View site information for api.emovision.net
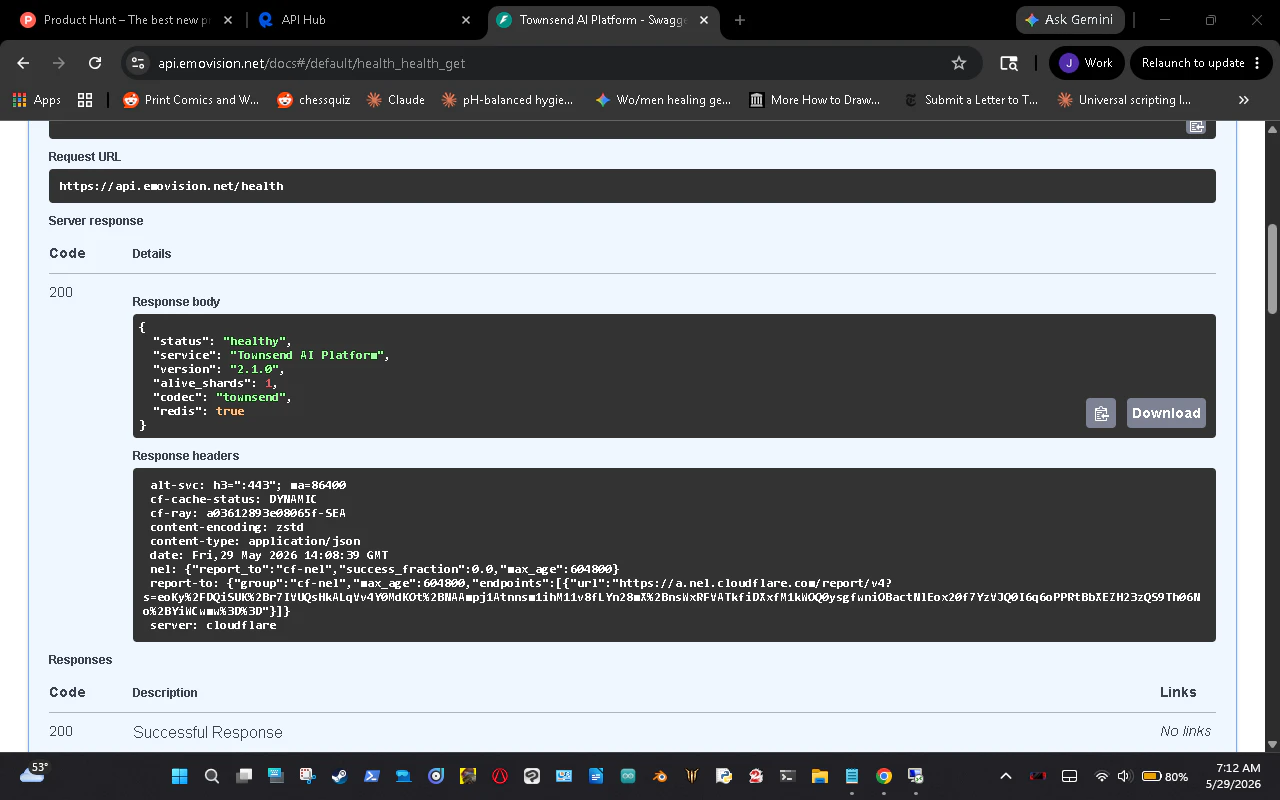1280x800 pixels. point(138,63)
